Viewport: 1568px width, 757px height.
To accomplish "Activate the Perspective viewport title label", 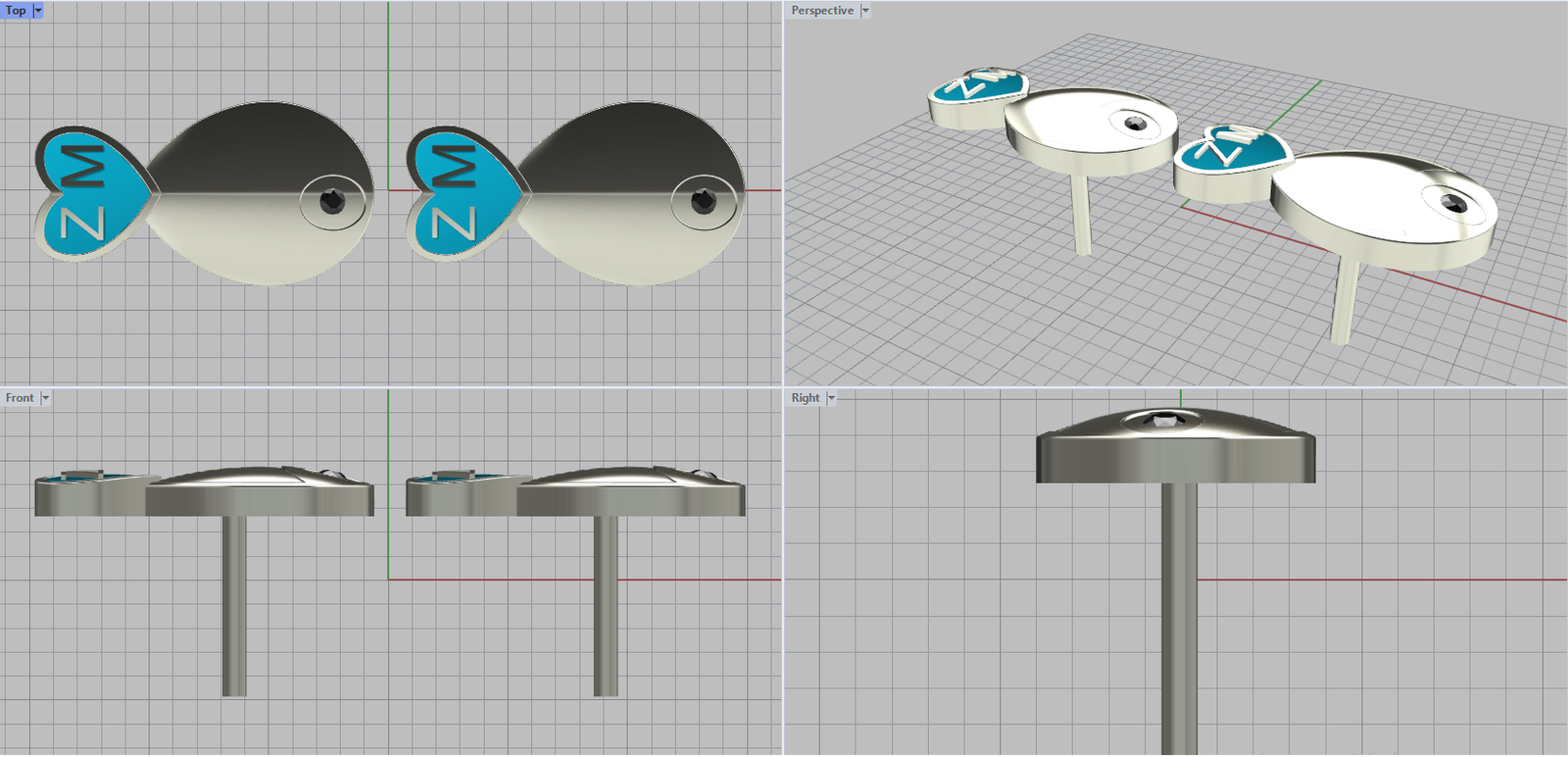I will pyautogui.click(x=822, y=11).
